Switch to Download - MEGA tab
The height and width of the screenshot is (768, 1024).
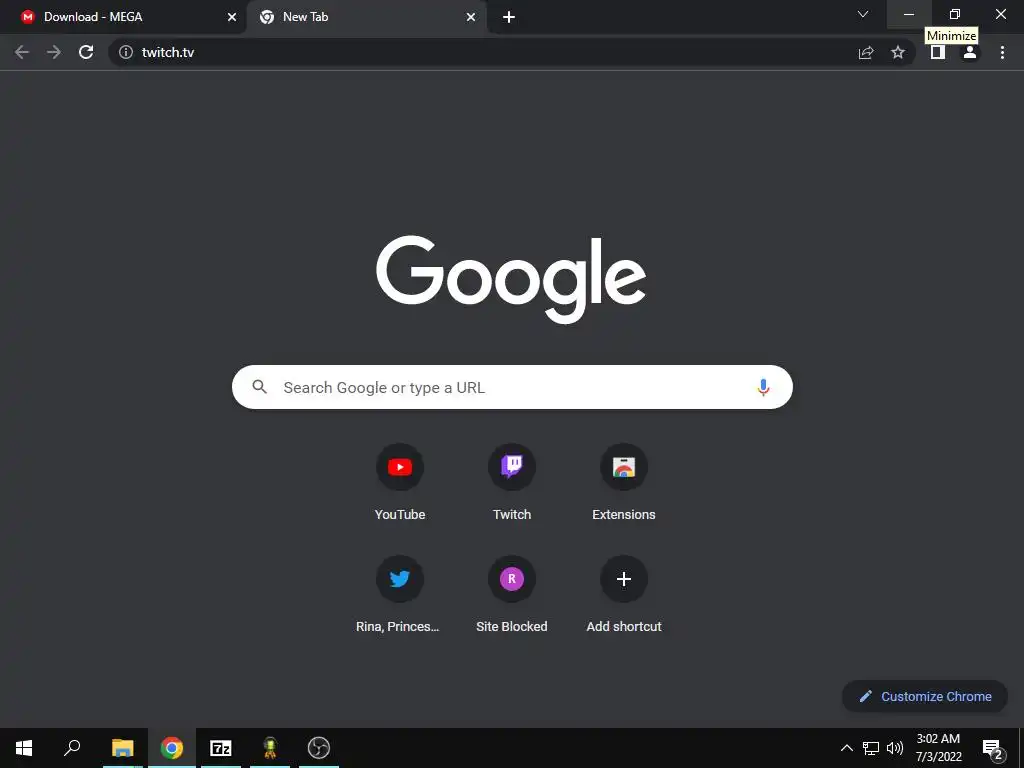(123, 18)
